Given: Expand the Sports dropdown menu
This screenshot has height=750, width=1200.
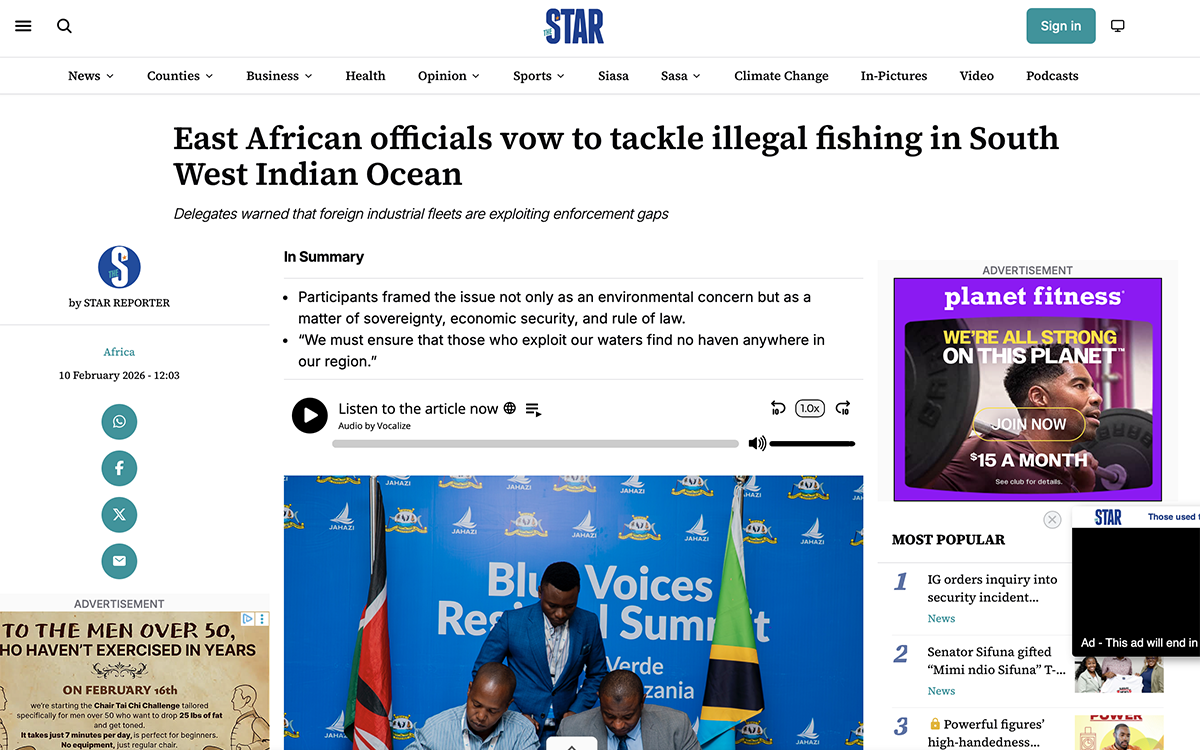Looking at the screenshot, I should (x=539, y=76).
